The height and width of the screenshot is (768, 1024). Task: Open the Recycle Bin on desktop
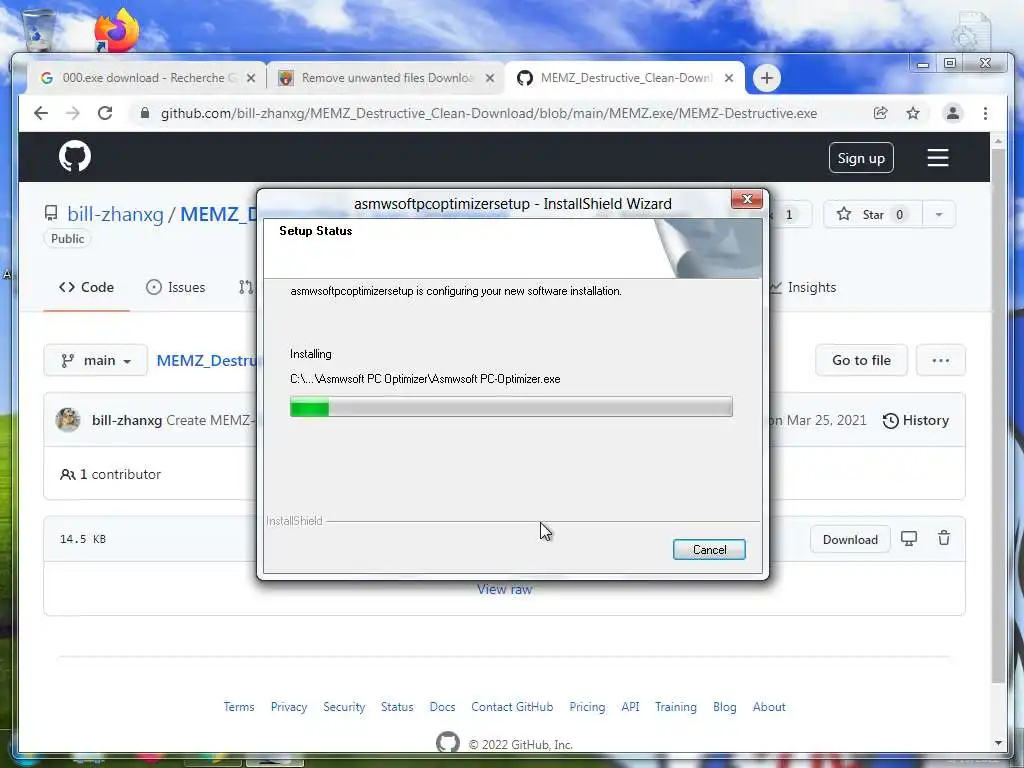[39, 29]
